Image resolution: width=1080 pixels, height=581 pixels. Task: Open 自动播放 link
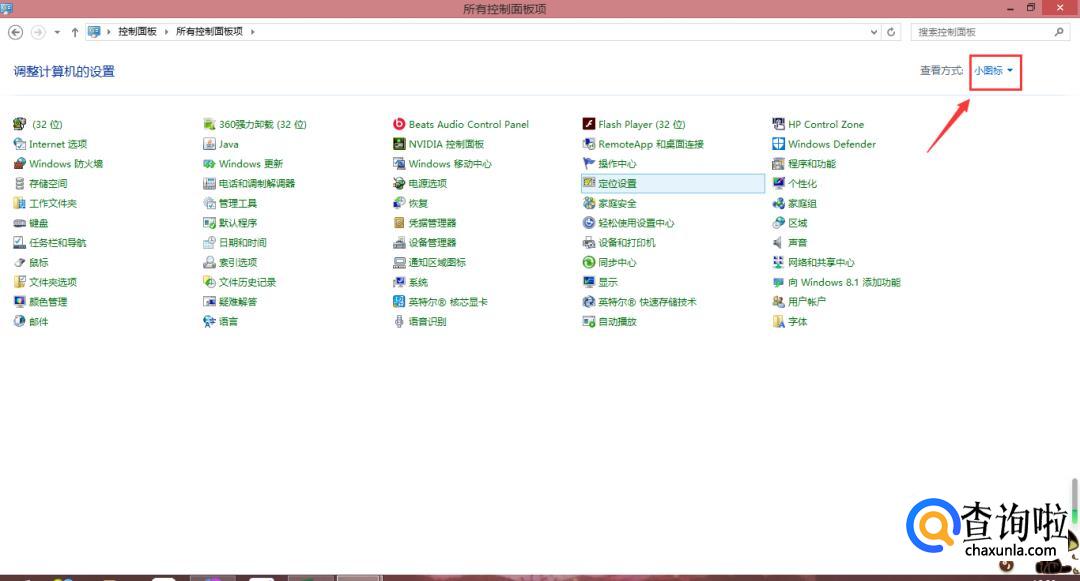click(x=617, y=321)
